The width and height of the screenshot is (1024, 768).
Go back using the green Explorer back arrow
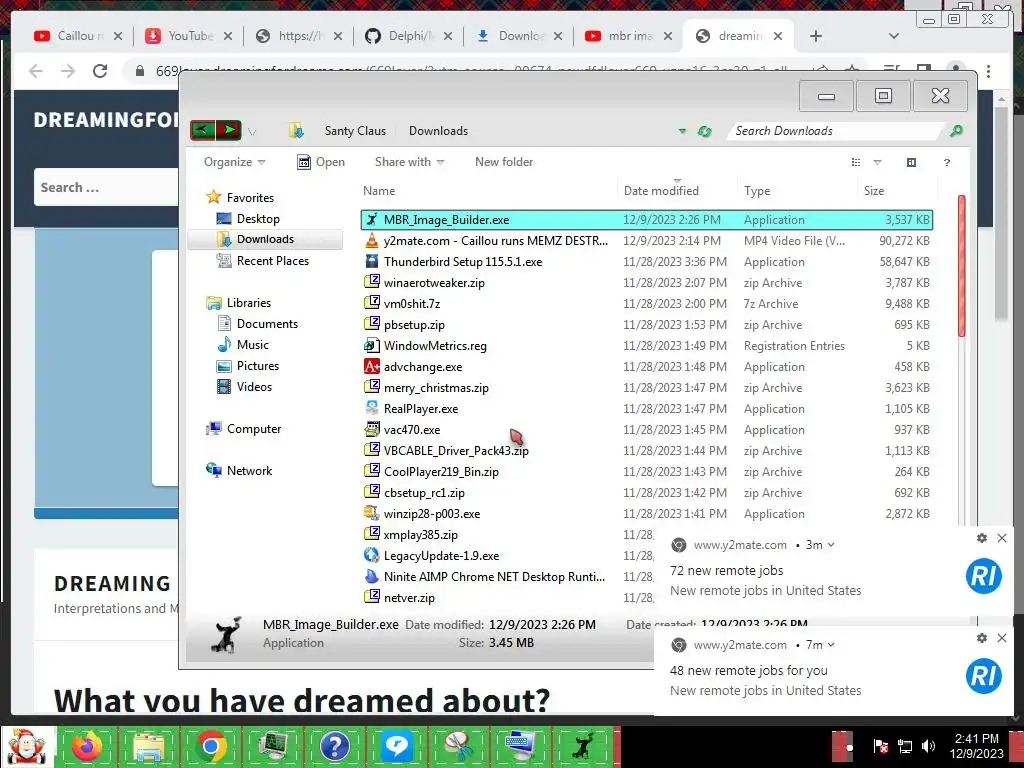[x=202, y=130]
